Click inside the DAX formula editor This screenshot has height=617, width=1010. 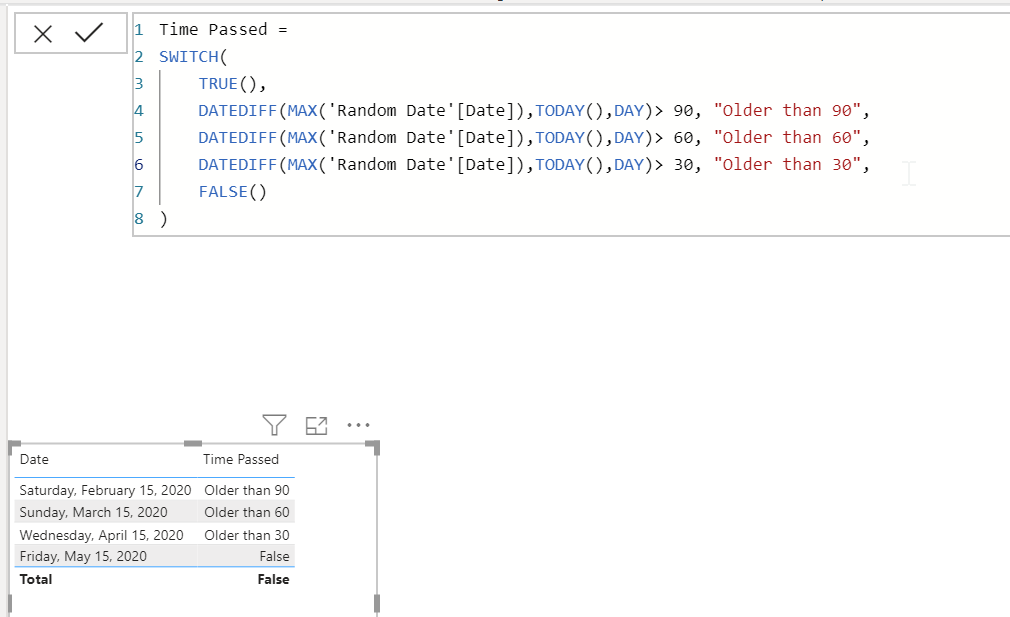(571, 124)
